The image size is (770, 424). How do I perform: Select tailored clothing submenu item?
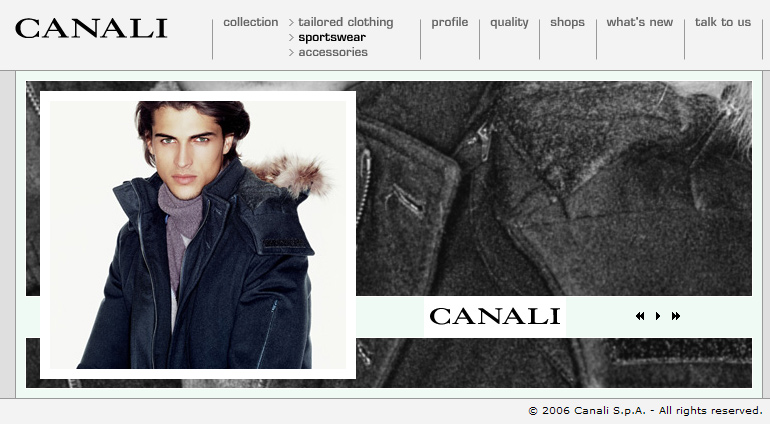pyautogui.click(x=346, y=23)
